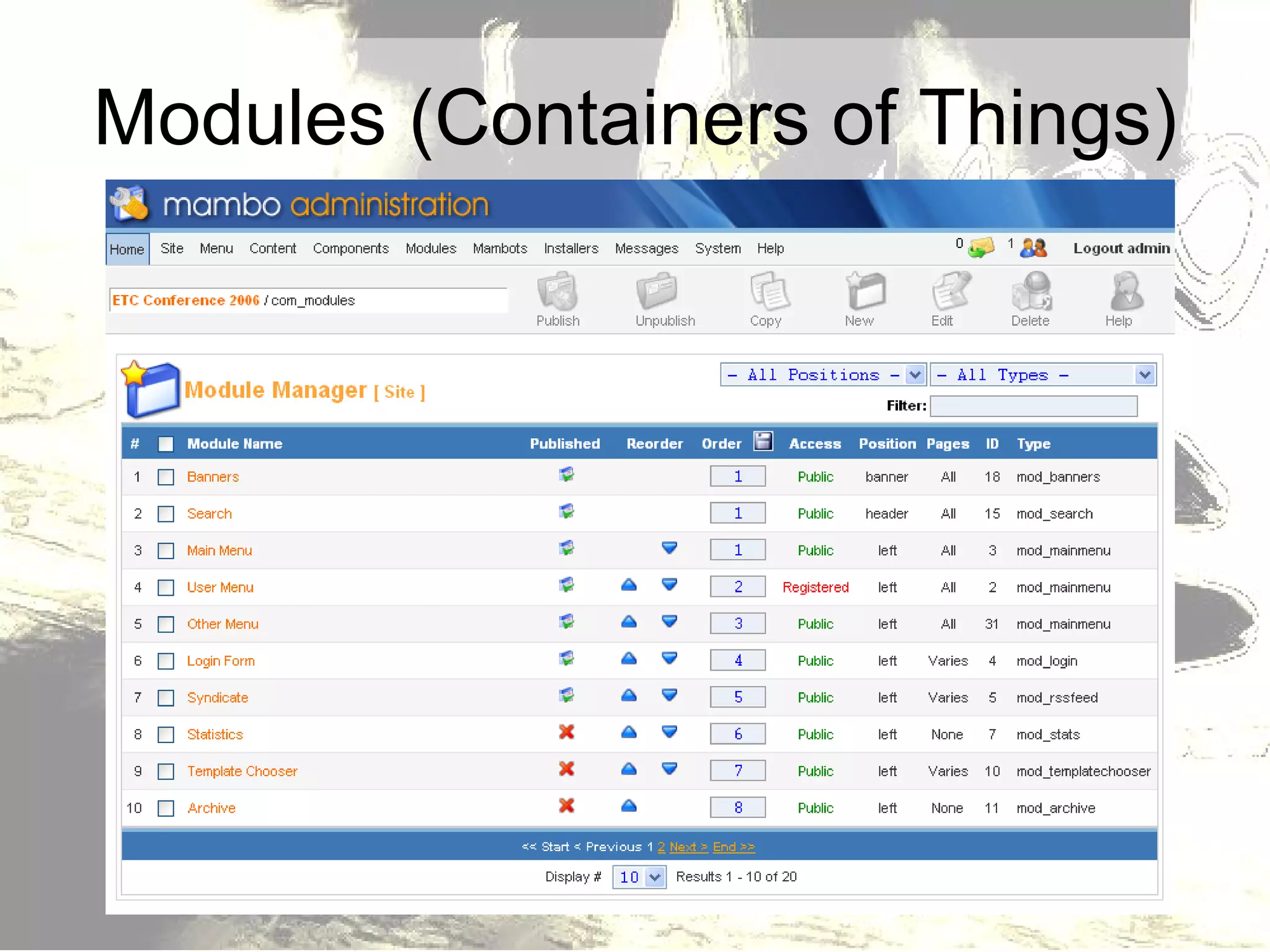Click the New module toolbar icon

(865, 291)
